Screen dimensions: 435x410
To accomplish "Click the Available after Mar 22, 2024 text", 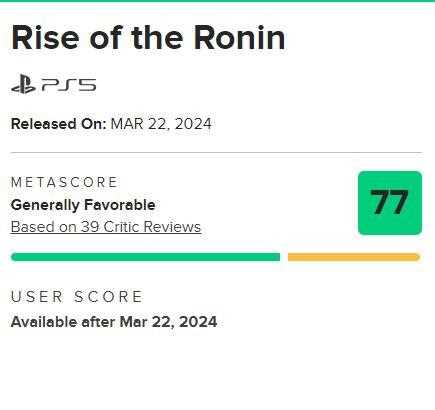I will [x=114, y=322].
